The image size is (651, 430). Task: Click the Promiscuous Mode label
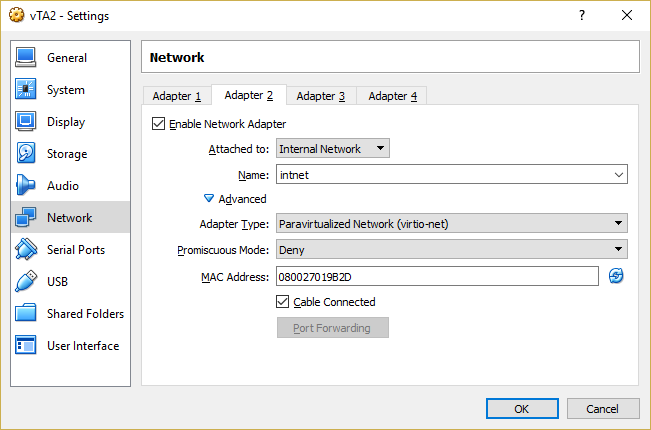(x=223, y=250)
